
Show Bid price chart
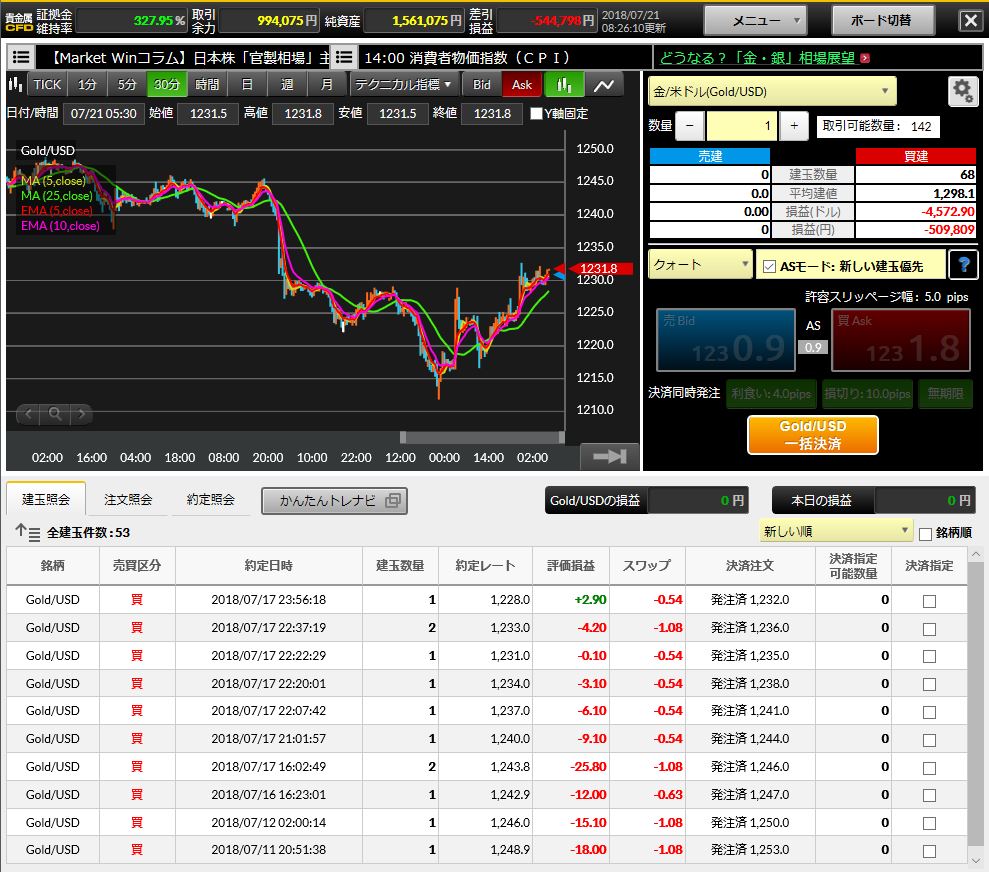[482, 84]
